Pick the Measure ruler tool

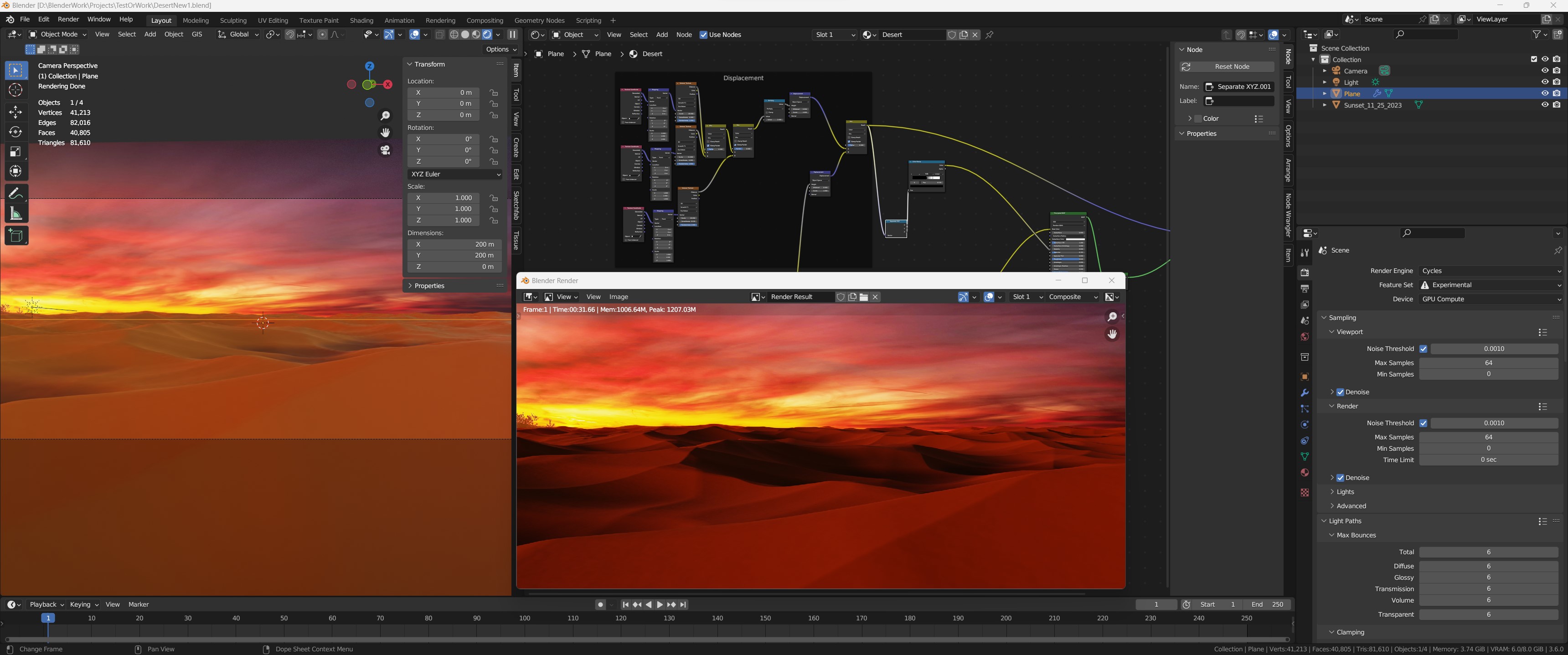coord(16,214)
